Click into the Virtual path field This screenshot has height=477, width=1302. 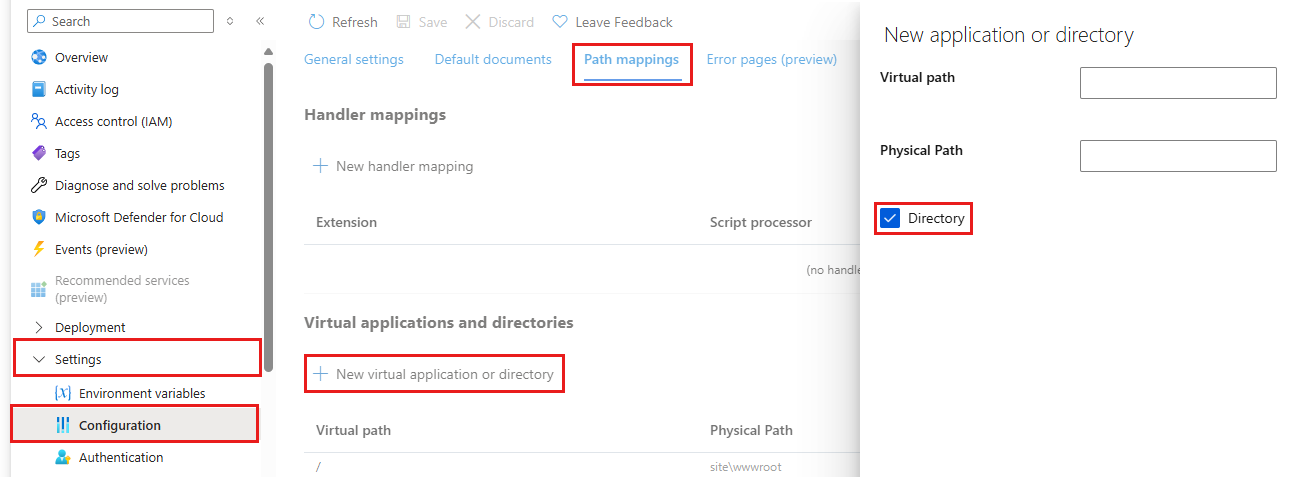[1178, 83]
